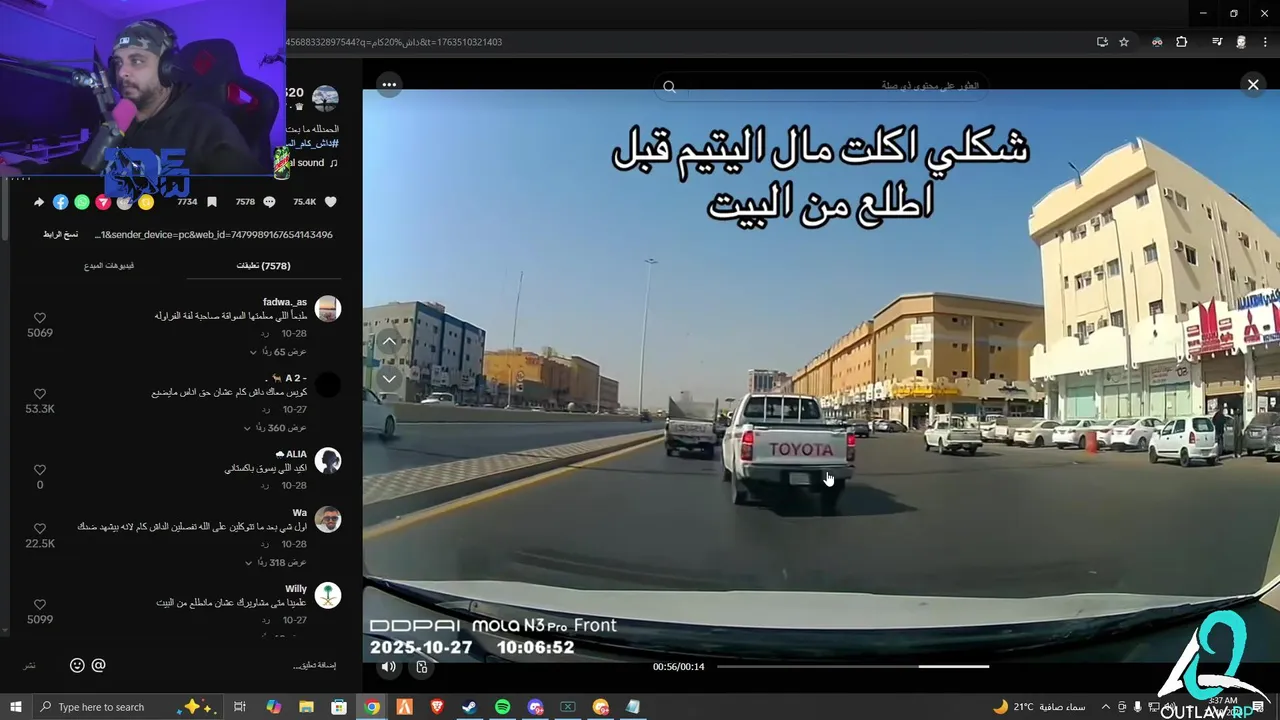Image resolution: width=1280 pixels, height=720 pixels.
Task: Share the video to Facebook
Action: tap(60, 202)
